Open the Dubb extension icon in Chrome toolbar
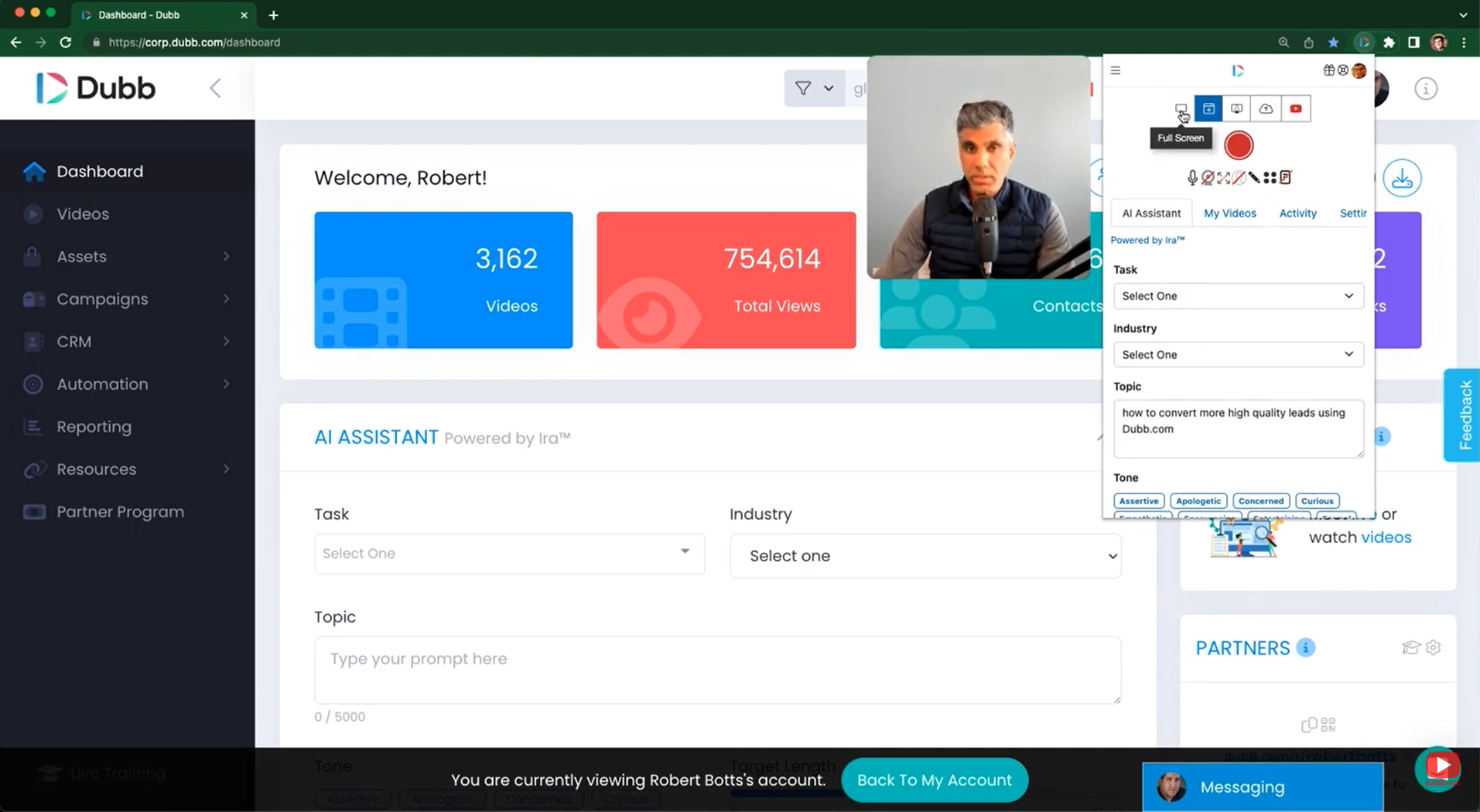 pyautogui.click(x=1363, y=43)
